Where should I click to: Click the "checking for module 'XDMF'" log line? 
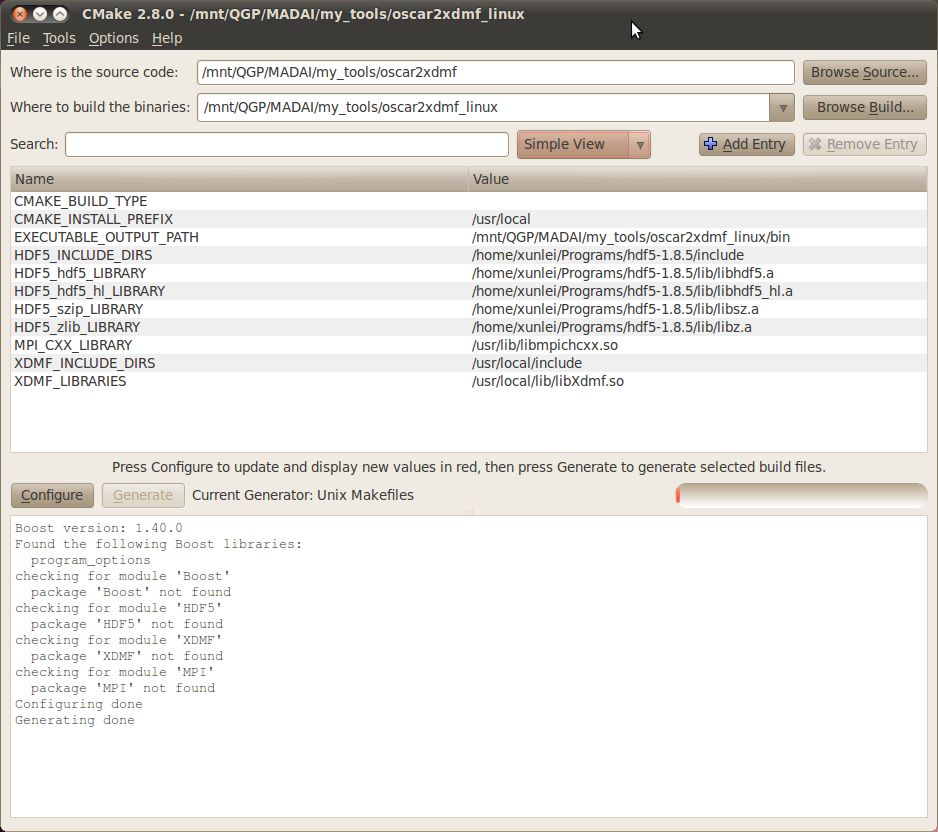pyautogui.click(x=118, y=640)
